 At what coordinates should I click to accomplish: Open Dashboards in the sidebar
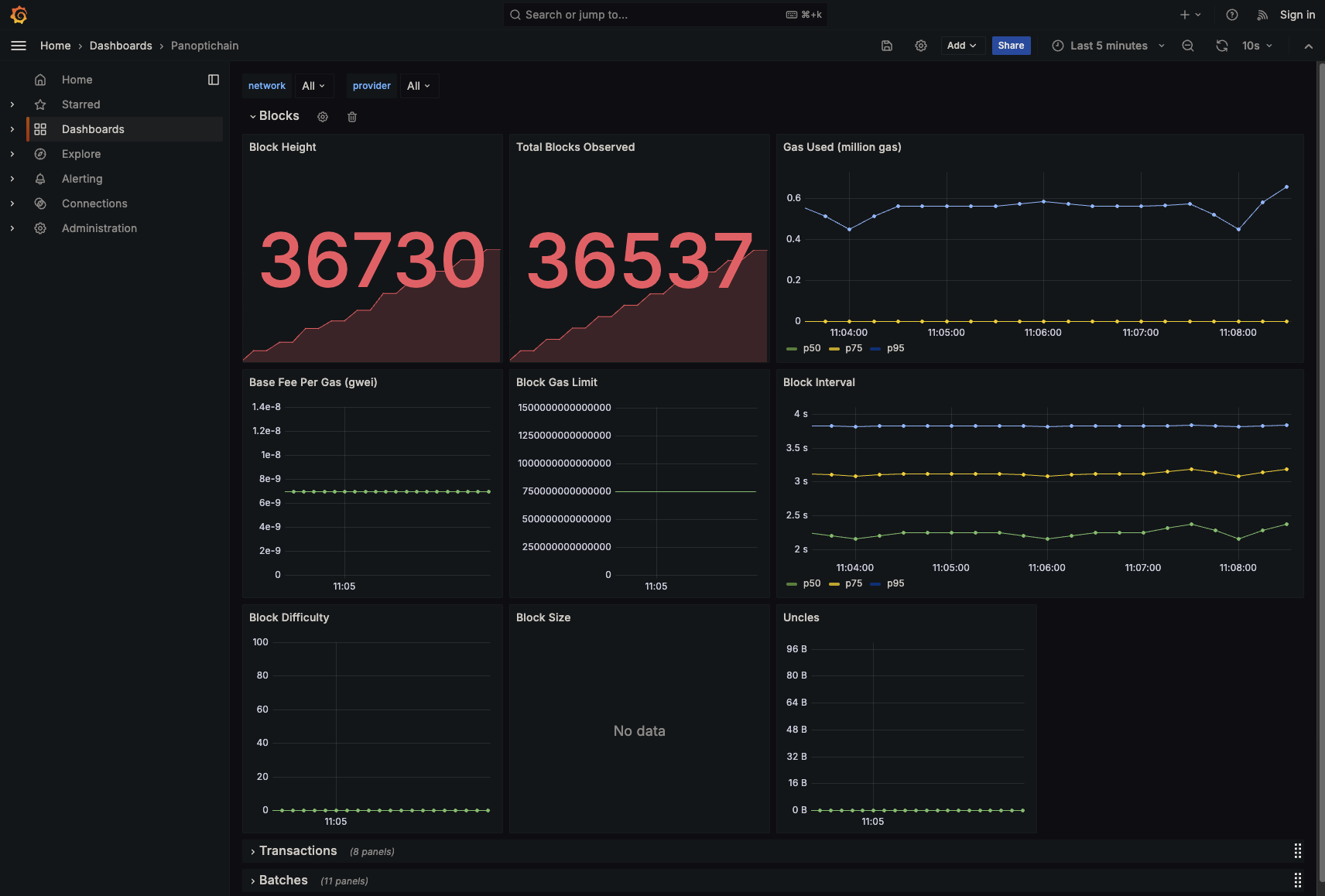[93, 129]
